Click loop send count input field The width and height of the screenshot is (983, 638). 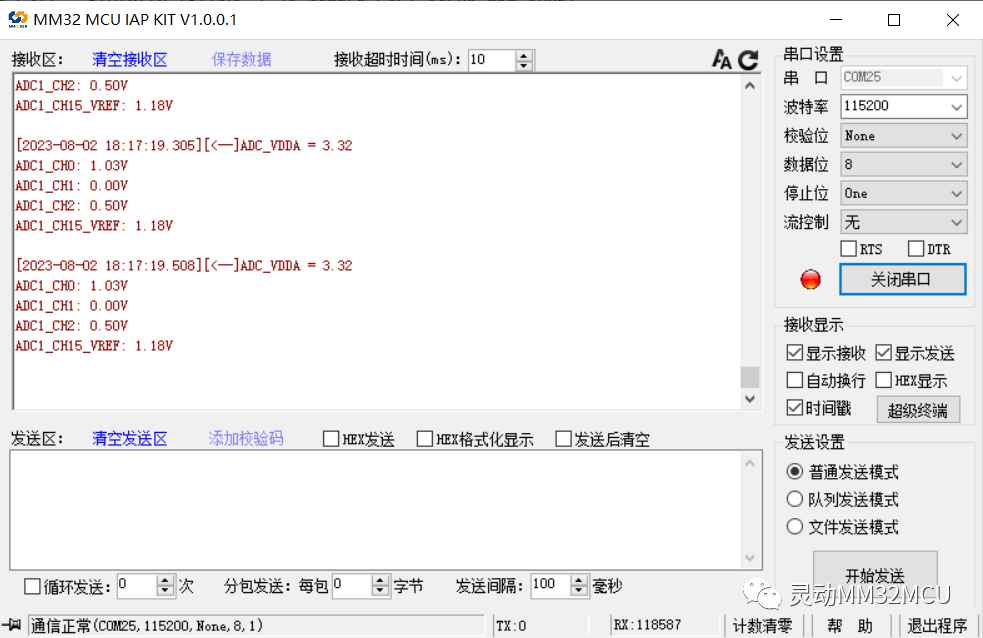click(x=137, y=586)
